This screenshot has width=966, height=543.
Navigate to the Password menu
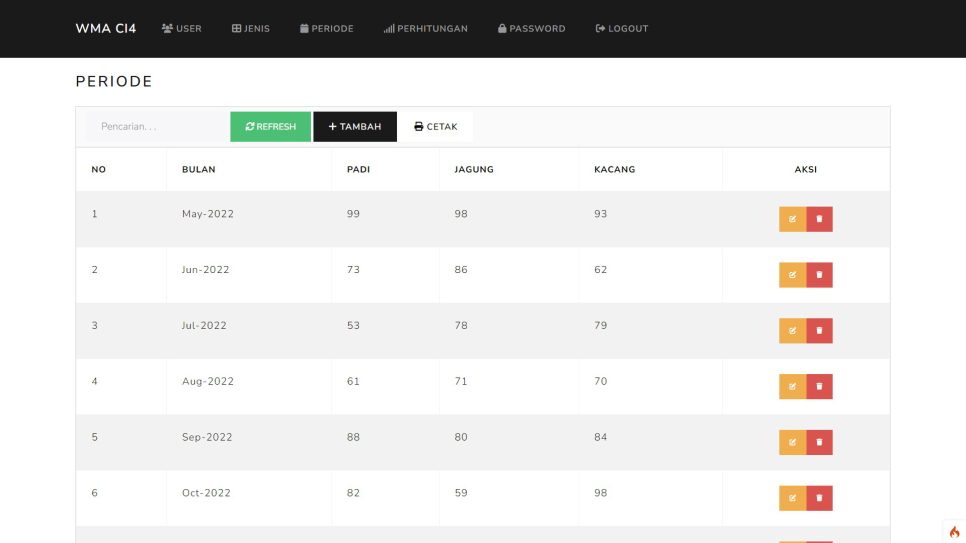(532, 29)
